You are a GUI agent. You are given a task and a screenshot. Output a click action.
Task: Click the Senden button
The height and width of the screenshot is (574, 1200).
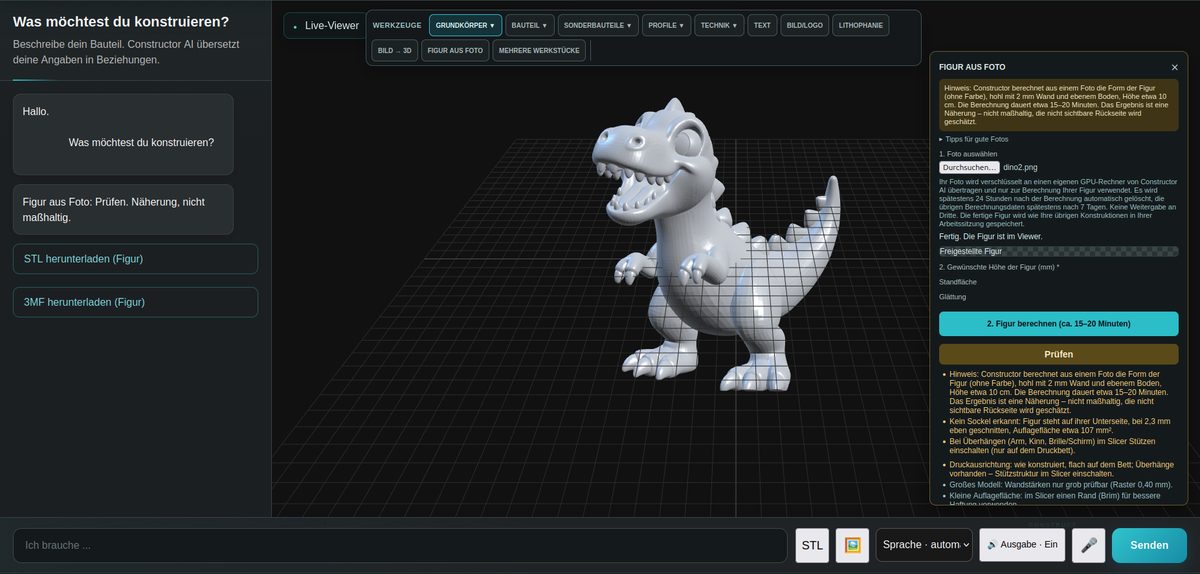click(x=1149, y=545)
